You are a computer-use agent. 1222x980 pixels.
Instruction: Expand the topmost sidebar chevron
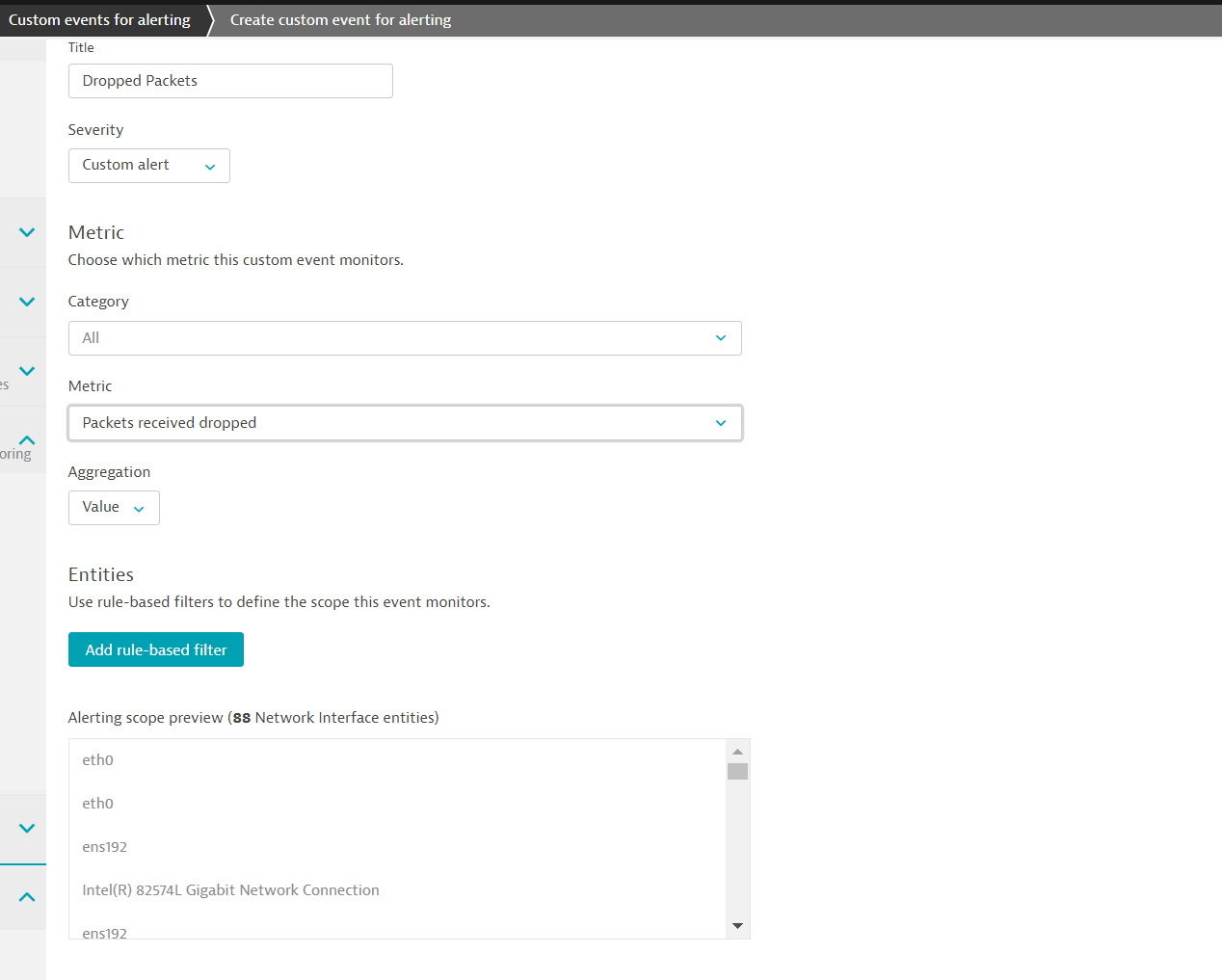[x=27, y=232]
